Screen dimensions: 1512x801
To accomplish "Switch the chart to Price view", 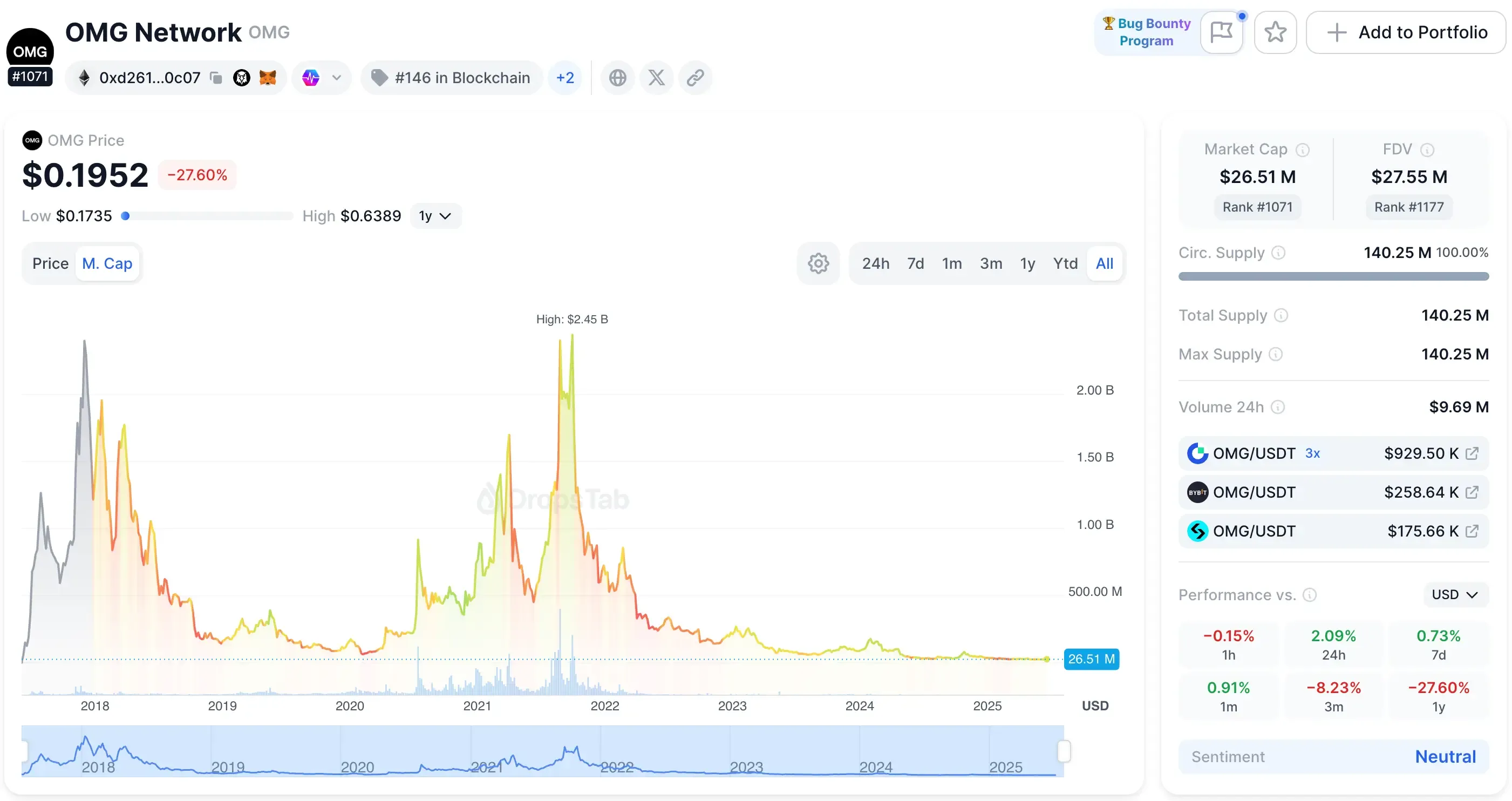I will (x=50, y=263).
